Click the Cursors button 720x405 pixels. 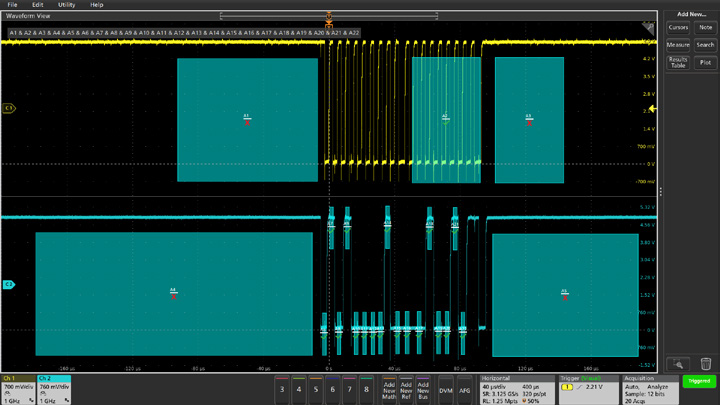tap(678, 28)
